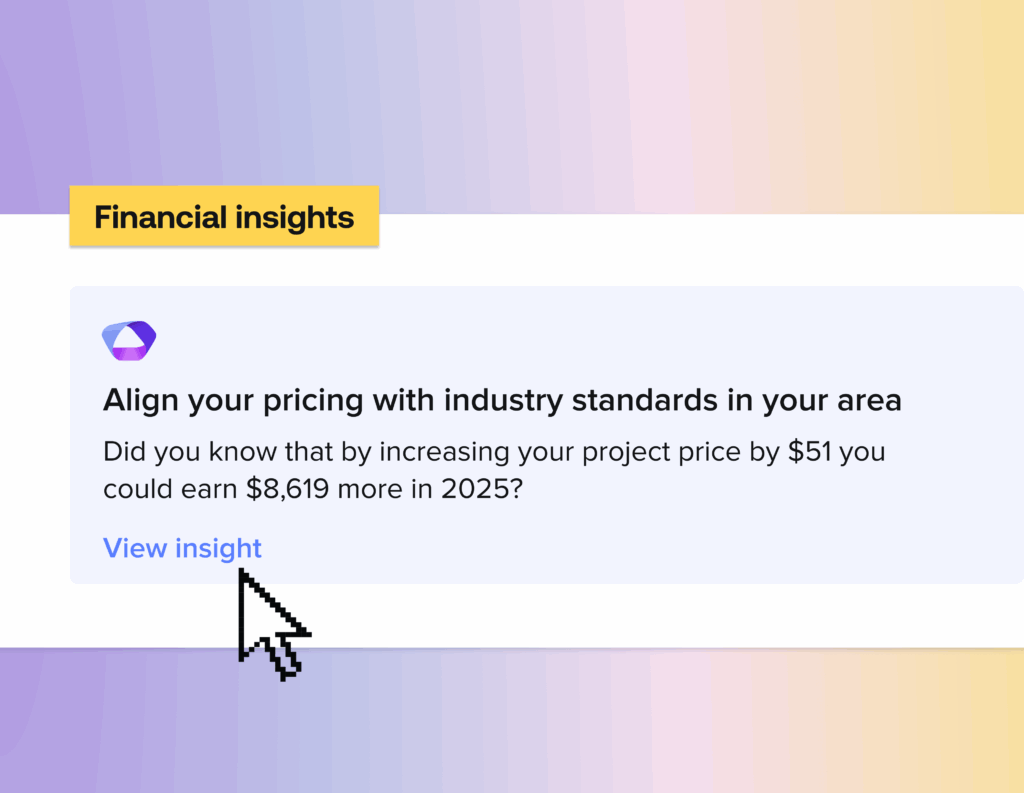Click the Align your pricing heading
Image resolution: width=1024 pixels, height=793 pixels.
pos(502,400)
